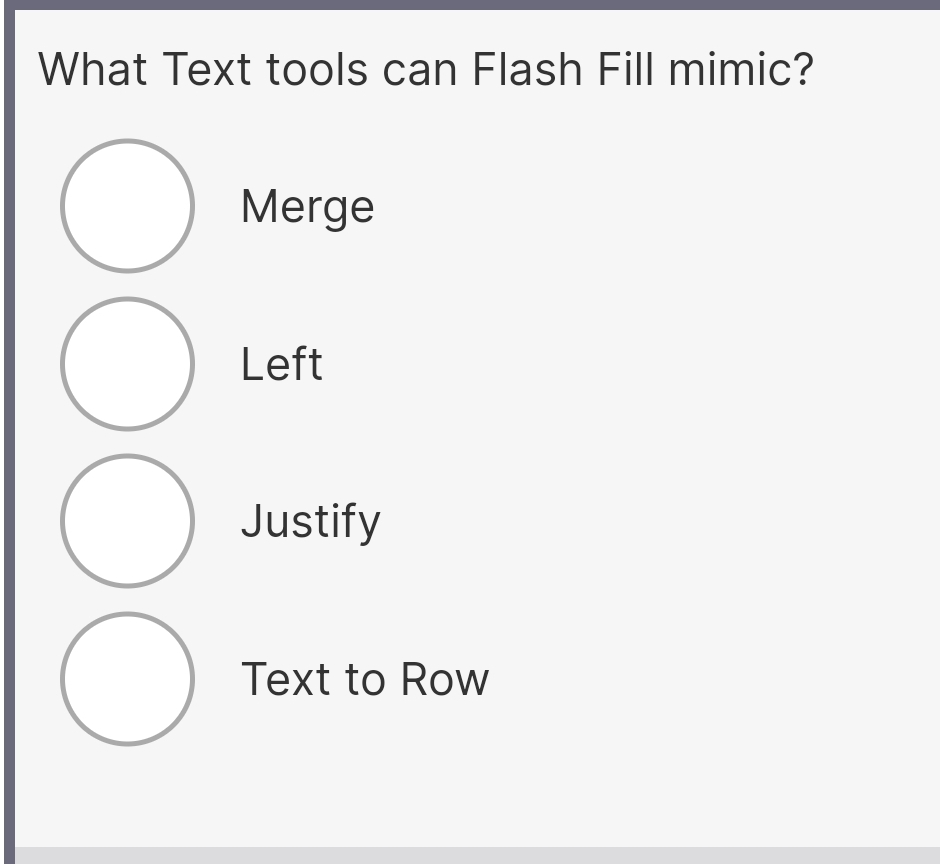Click the Text to Row answer label

365,678
